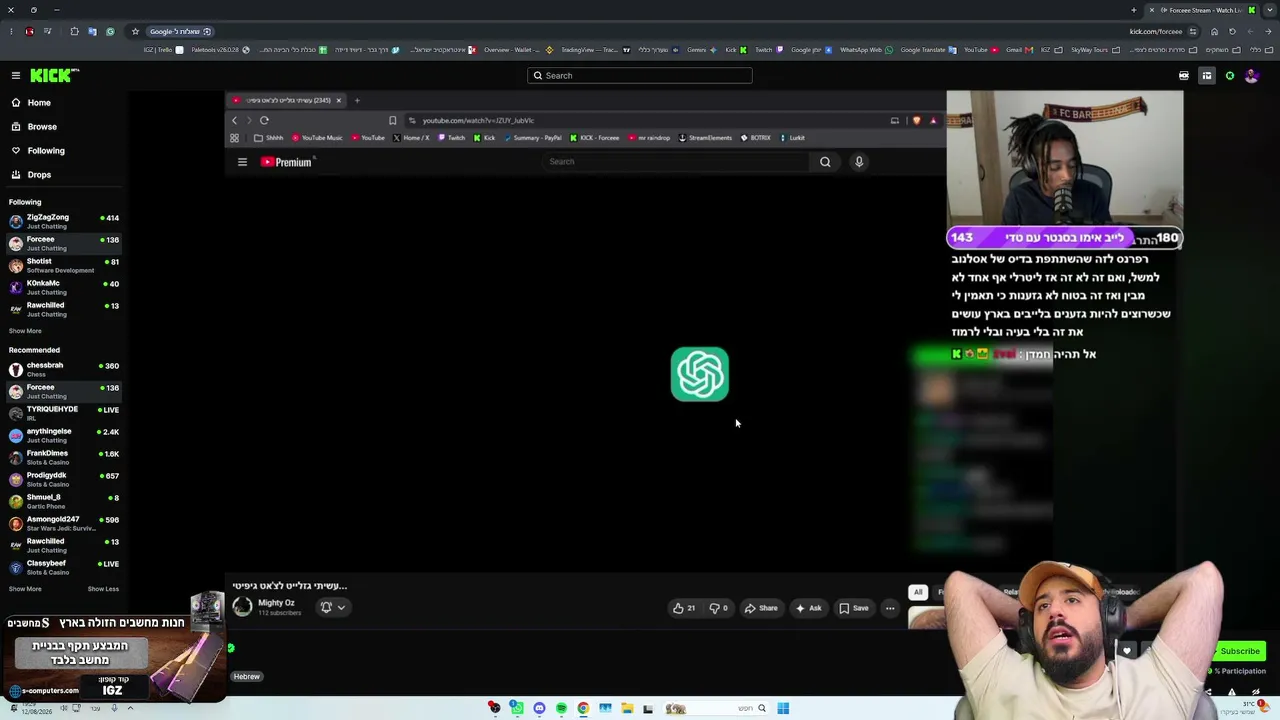Click Ask under the YouTube video
The image size is (1280, 720).
[x=808, y=608]
